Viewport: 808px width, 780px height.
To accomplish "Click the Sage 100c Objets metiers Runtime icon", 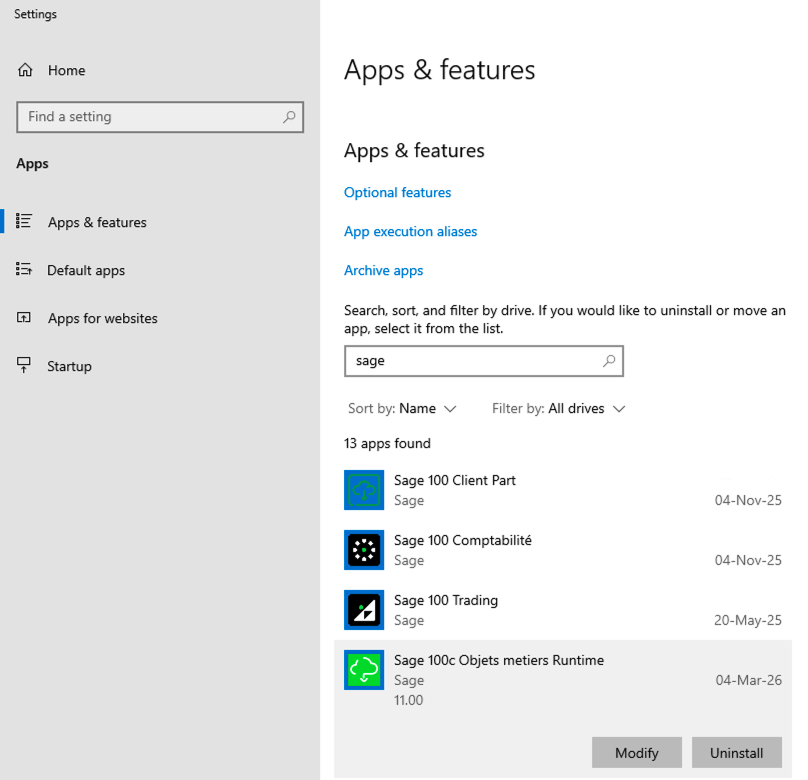I will pos(364,670).
